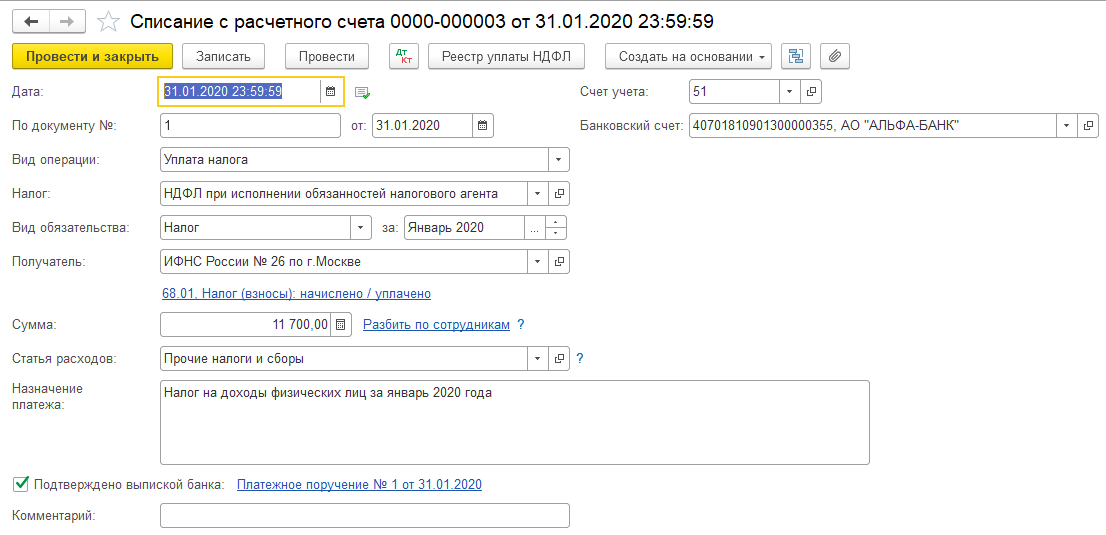
Task: Open calendar picker for Дата field
Action: (x=331, y=91)
